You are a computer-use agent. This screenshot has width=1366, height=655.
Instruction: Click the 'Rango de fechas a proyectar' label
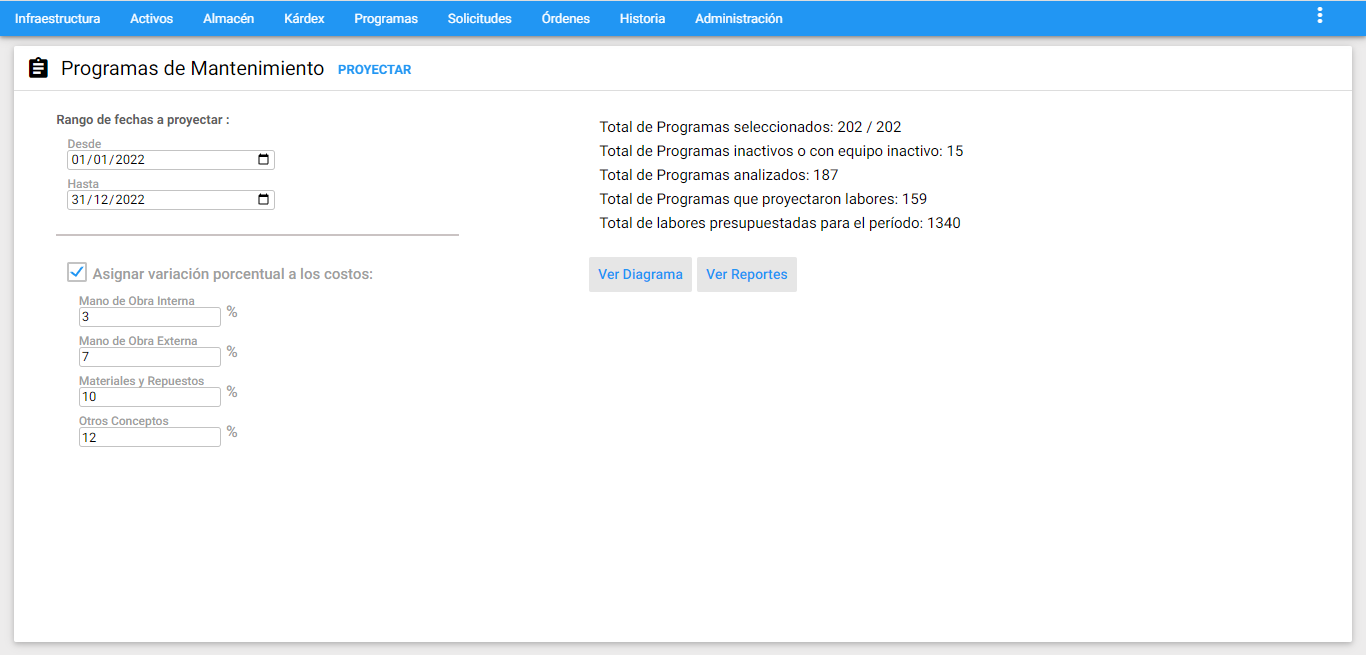[143, 120]
